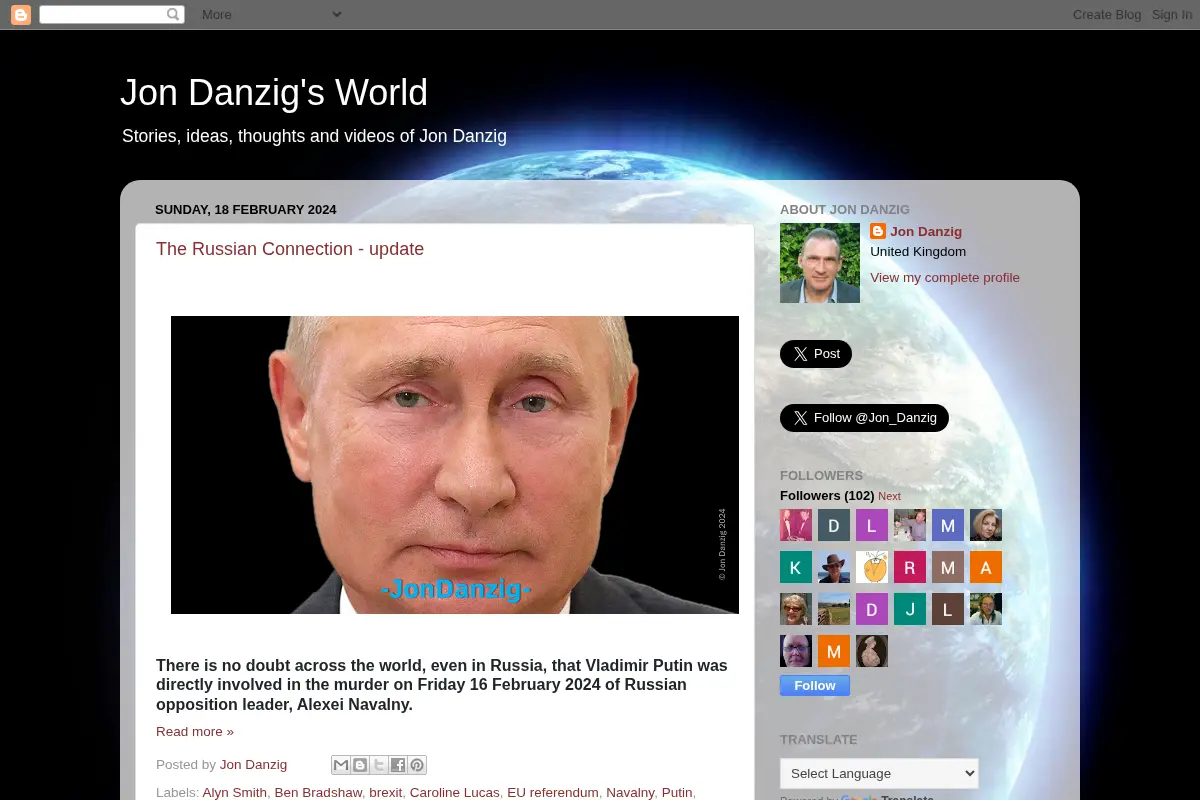Viewport: 1200px width, 800px height.
Task: Open the More dropdown in navbar
Action: pyautogui.click(x=271, y=14)
